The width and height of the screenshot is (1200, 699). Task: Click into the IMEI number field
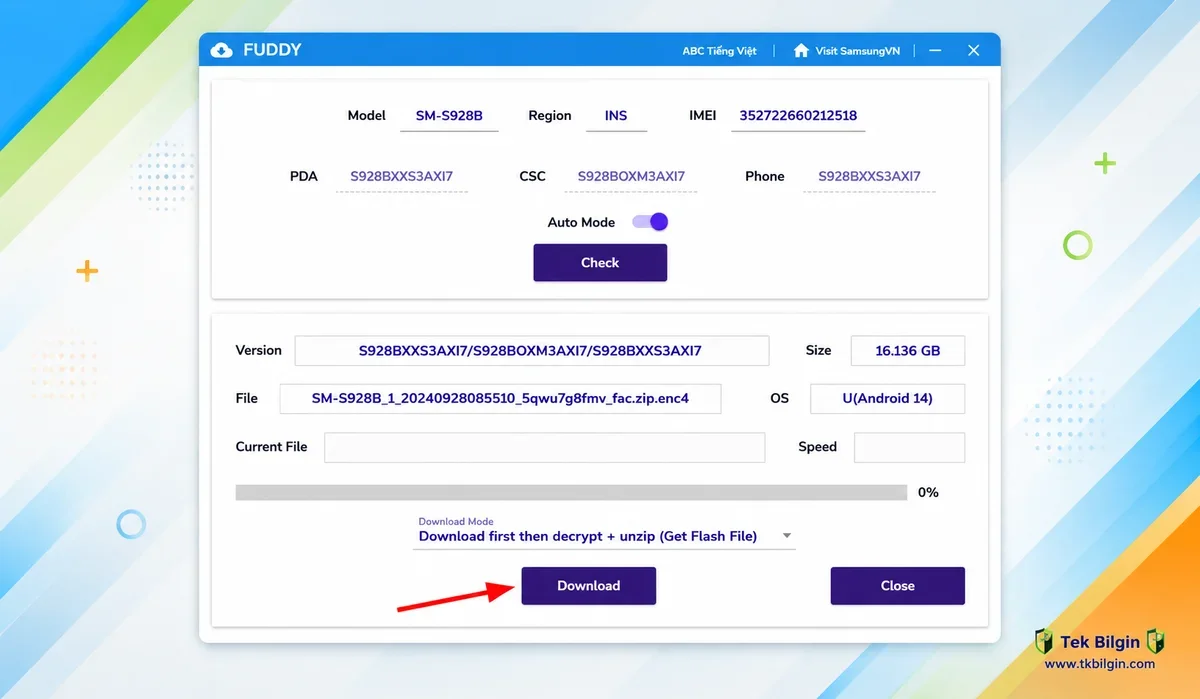pyautogui.click(x=798, y=116)
